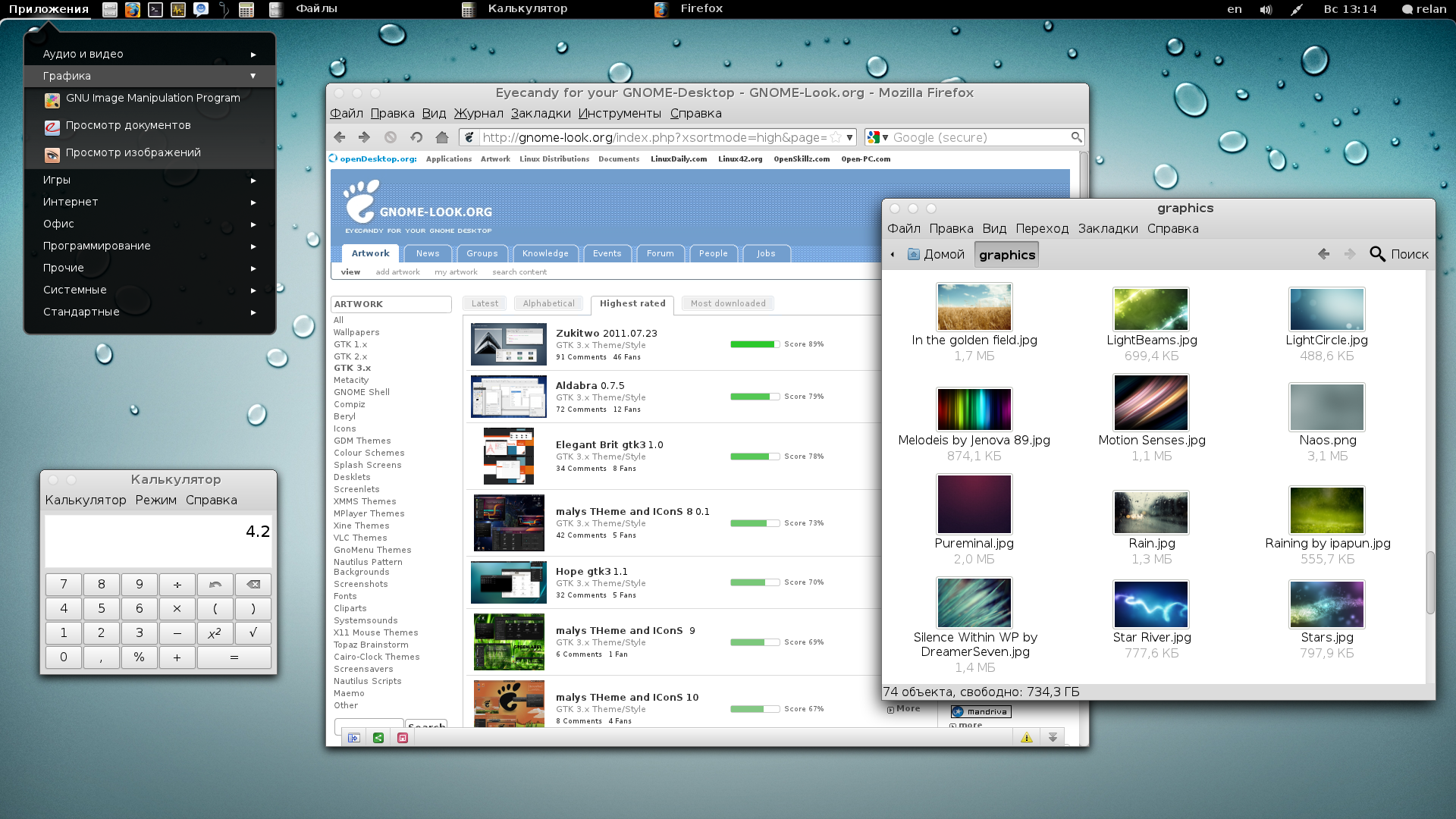
Task: Expand the Интернет submenu
Action: 149,202
